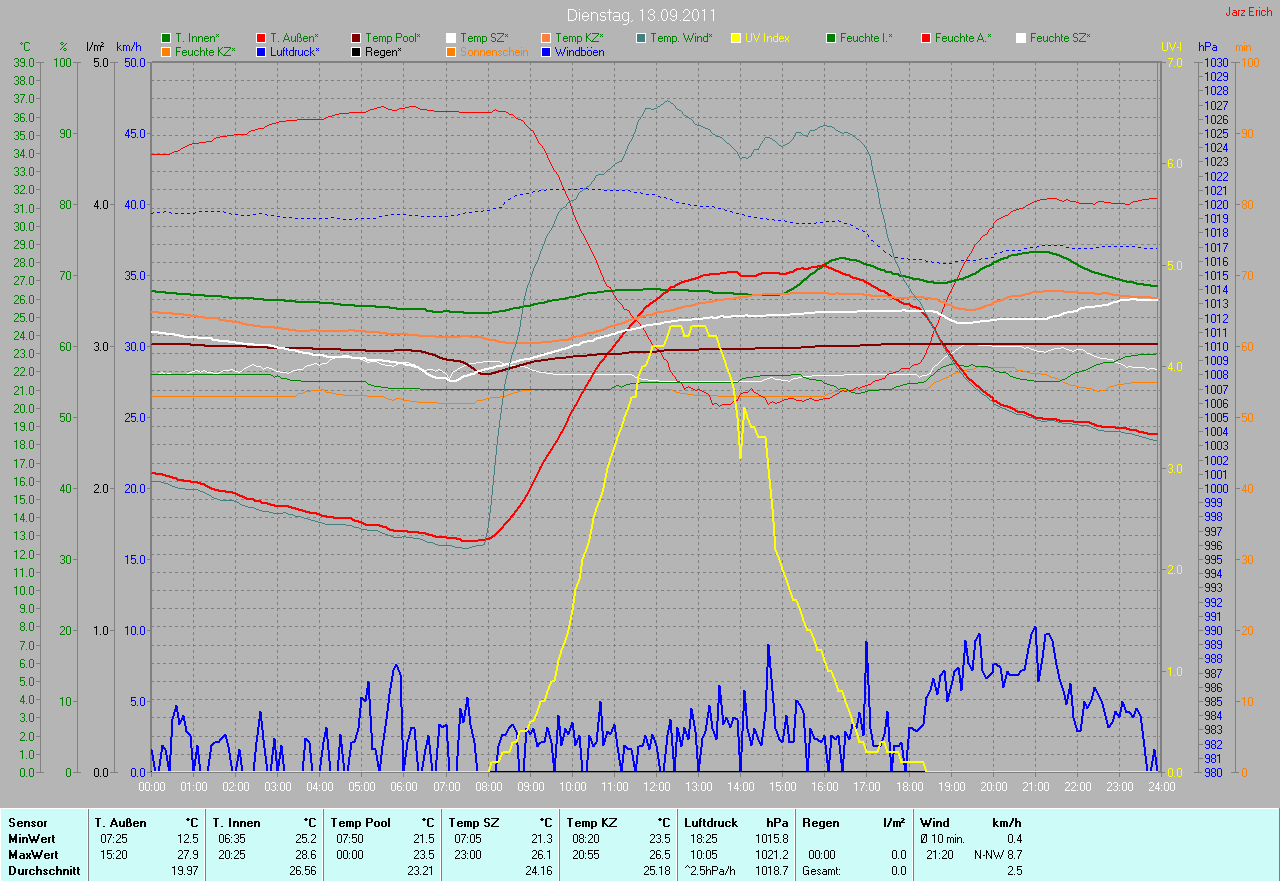The width and height of the screenshot is (1280, 881).
Task: Click the 'Durchschnitt' row label
Action: pyautogui.click(x=44, y=871)
